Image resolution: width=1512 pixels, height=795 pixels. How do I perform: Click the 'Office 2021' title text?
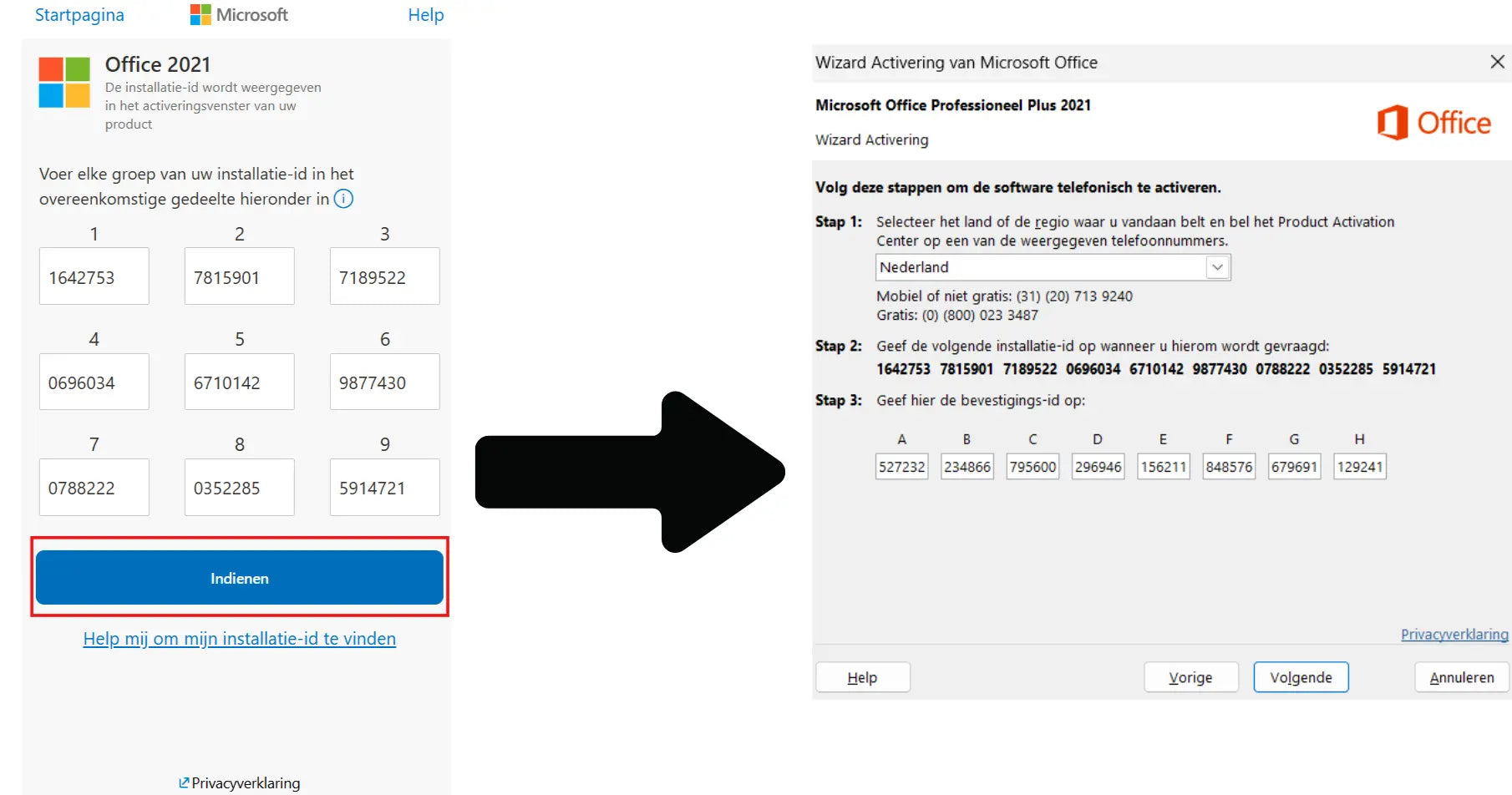click(x=158, y=64)
